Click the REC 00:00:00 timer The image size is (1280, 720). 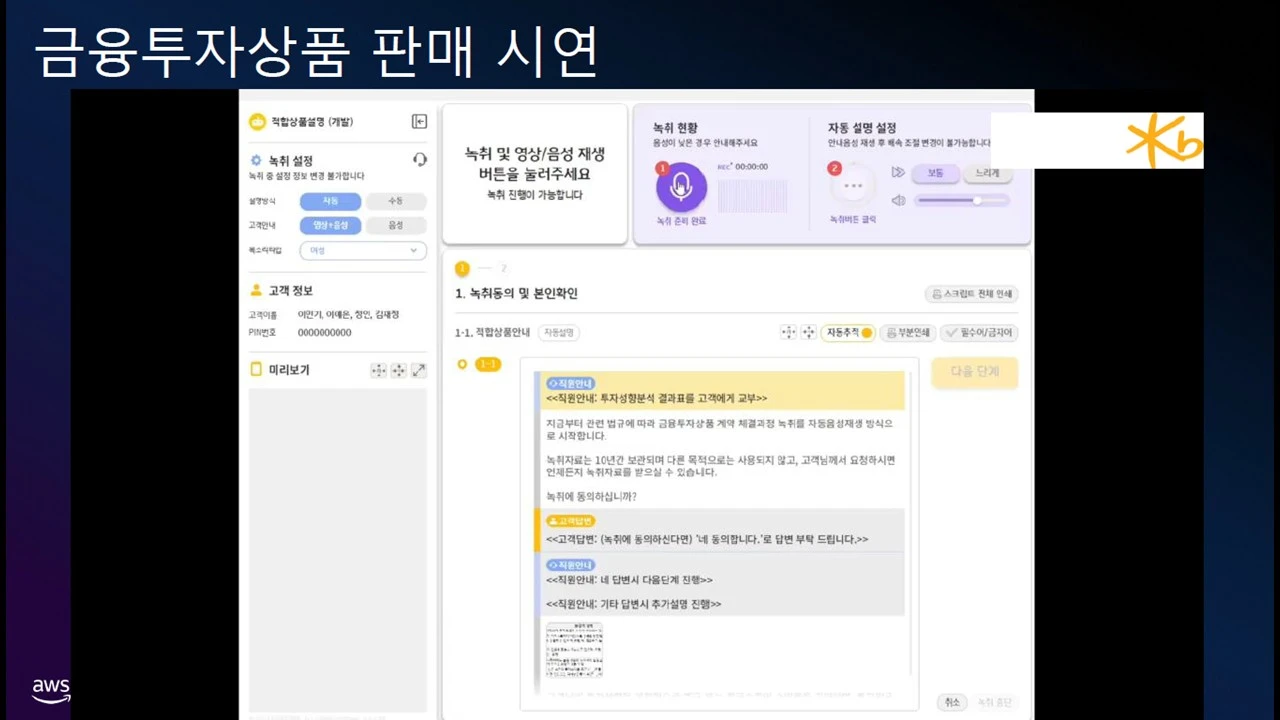743,167
